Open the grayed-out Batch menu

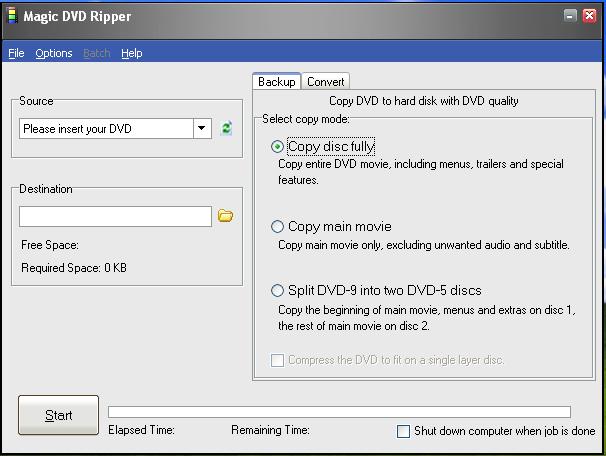pos(97,53)
